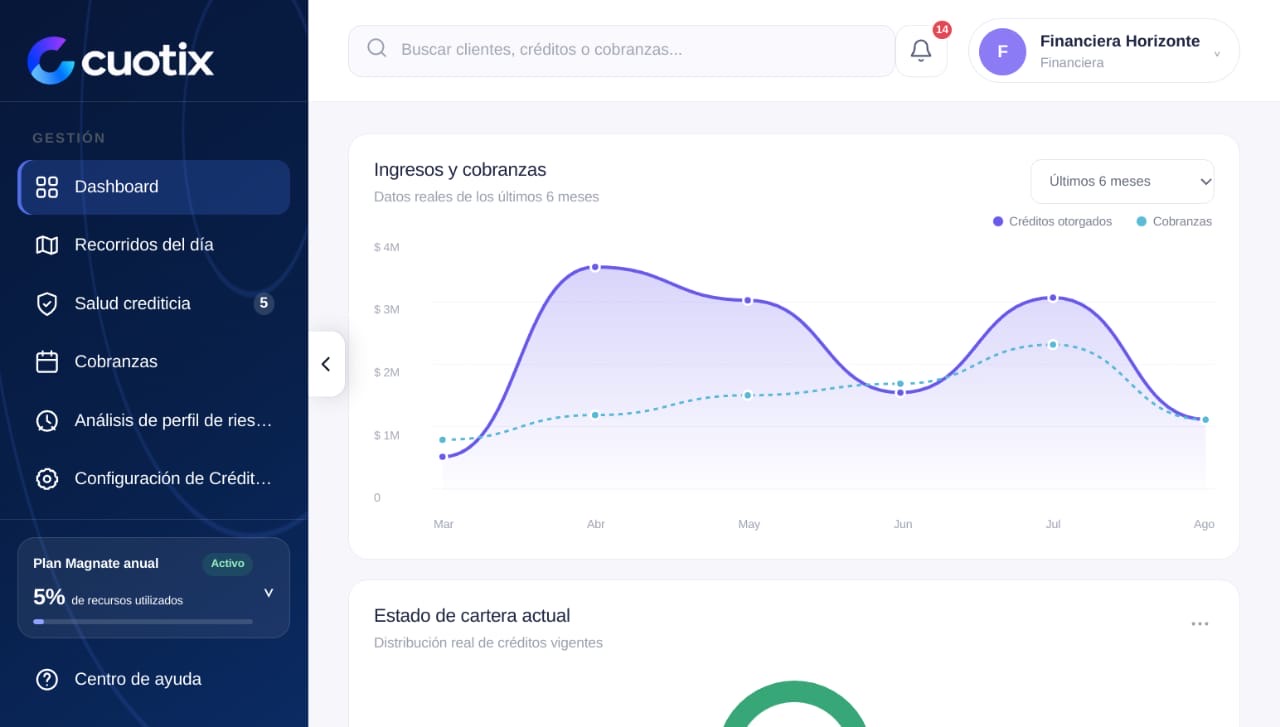Click the search clients input field
The image size is (1280, 727).
click(x=621, y=50)
